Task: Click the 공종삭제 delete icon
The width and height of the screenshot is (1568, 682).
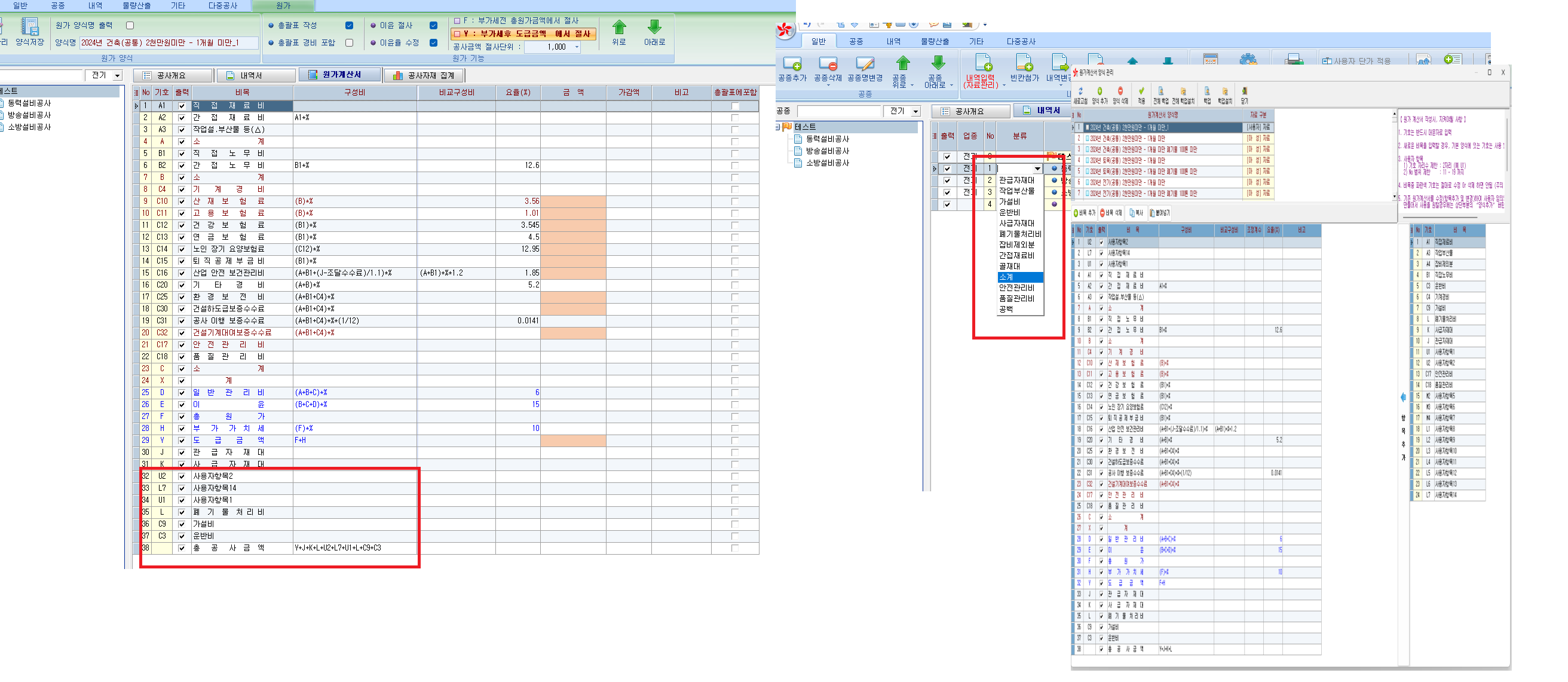Action: pyautogui.click(x=828, y=64)
